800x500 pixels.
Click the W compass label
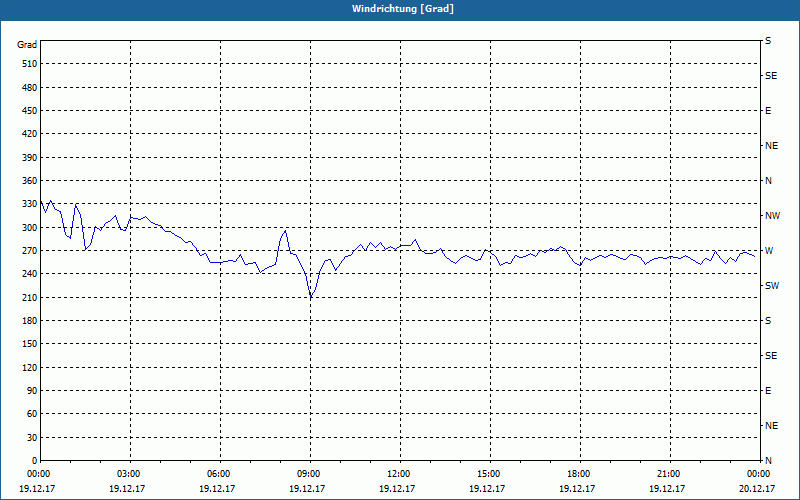769,251
